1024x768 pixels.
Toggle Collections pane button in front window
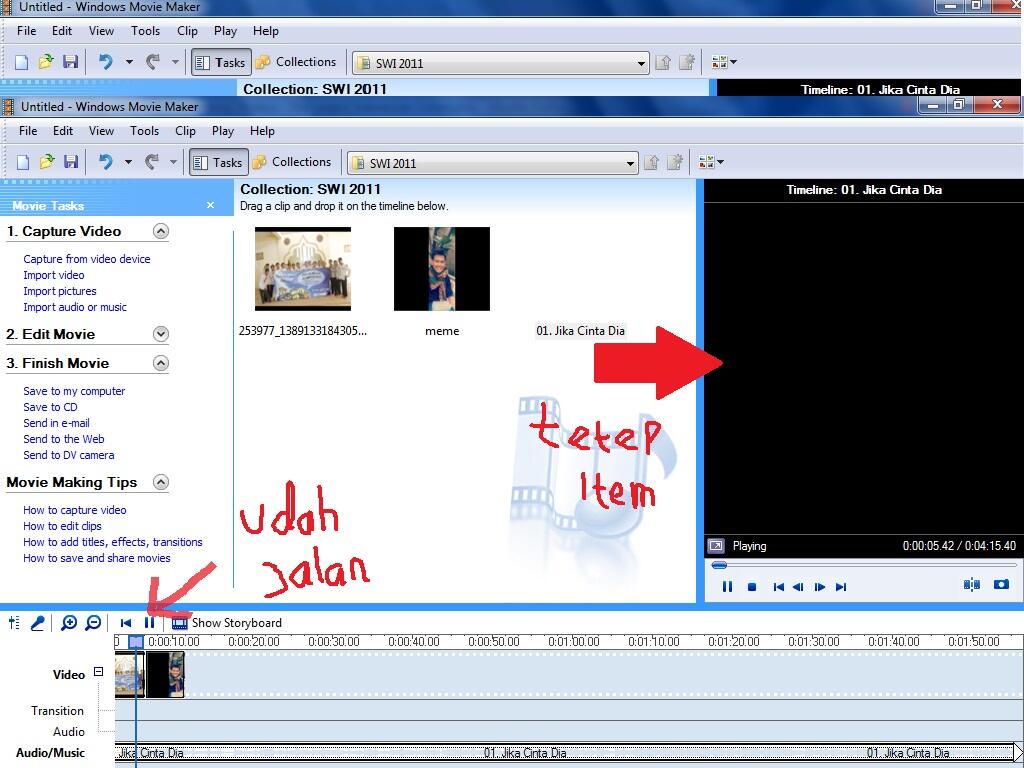(292, 162)
